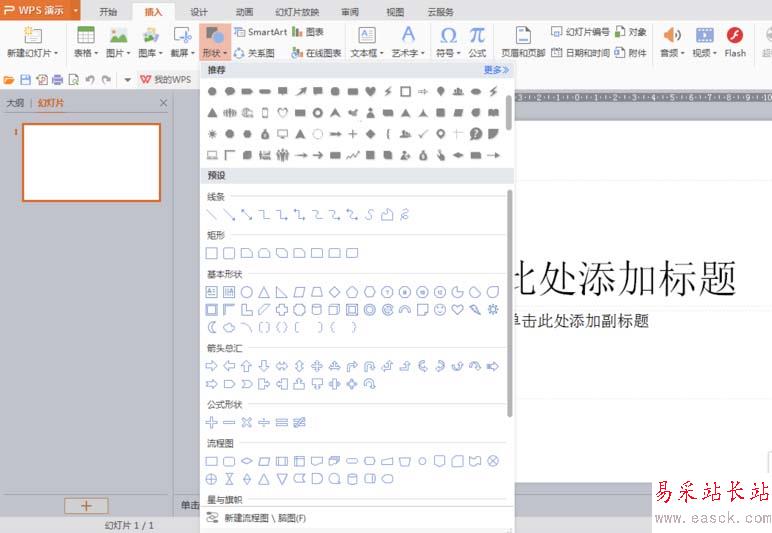Image resolution: width=772 pixels, height=533 pixels.
Task: Choose the heart shape in basic shapes
Action: (457, 310)
